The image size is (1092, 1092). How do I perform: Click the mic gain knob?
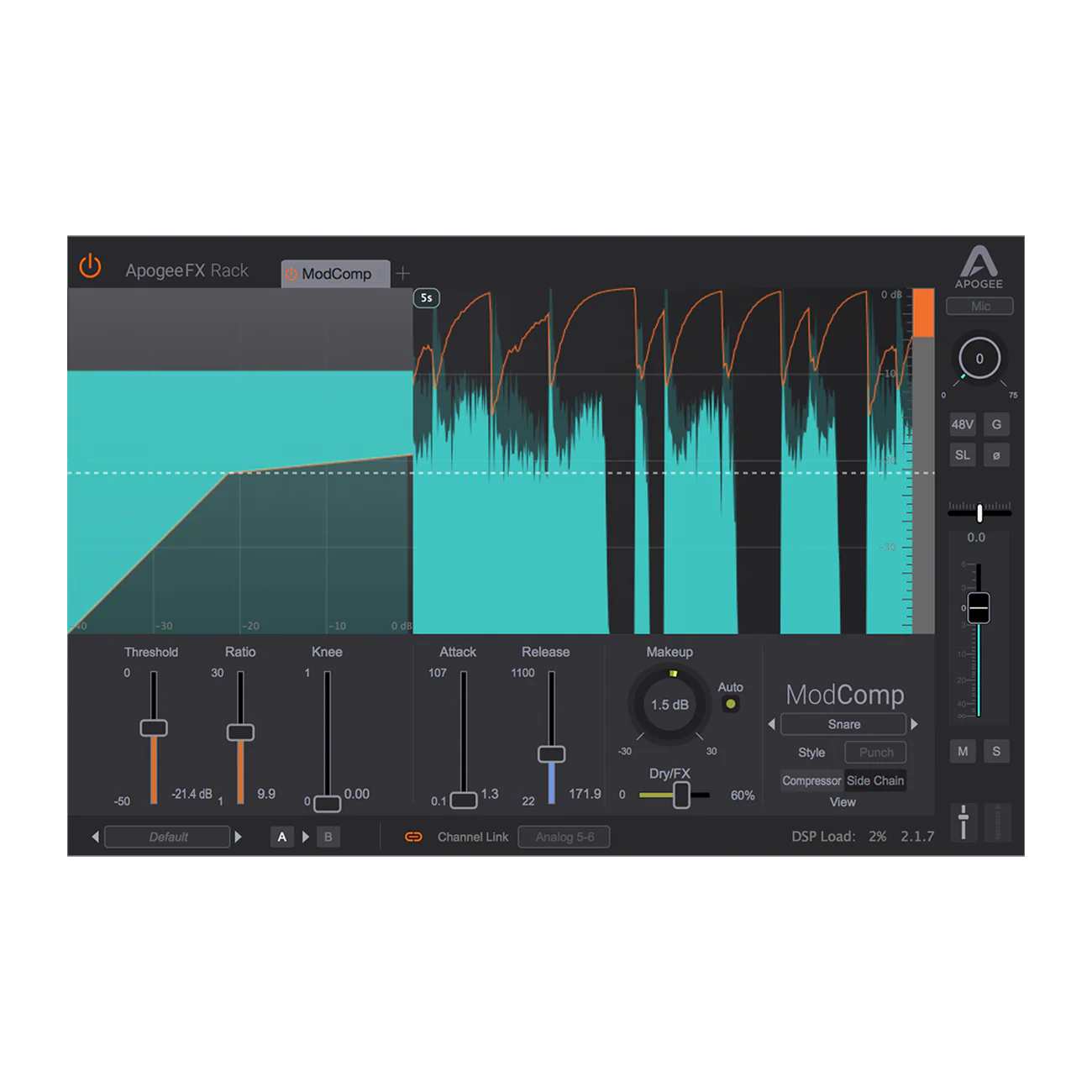[979, 359]
